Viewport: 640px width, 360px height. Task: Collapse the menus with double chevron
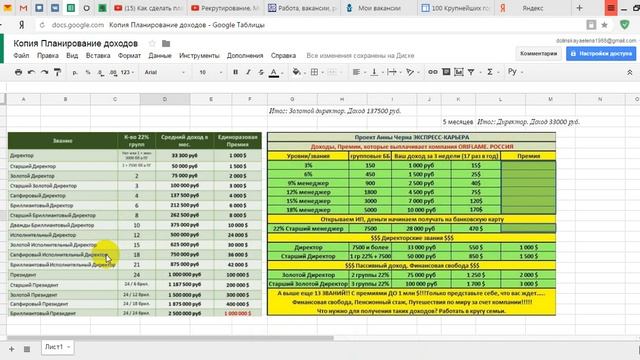click(629, 72)
